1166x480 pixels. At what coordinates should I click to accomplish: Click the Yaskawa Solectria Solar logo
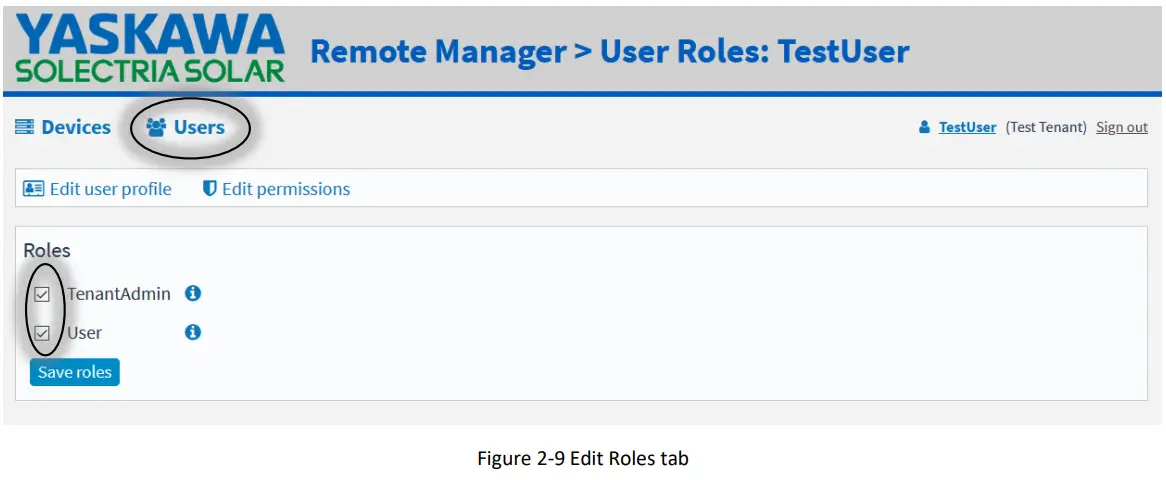pos(150,48)
